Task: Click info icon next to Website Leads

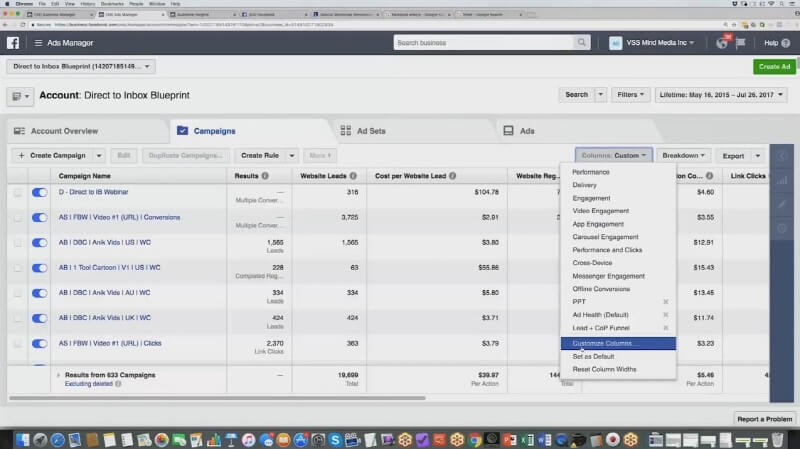Action: click(353, 176)
